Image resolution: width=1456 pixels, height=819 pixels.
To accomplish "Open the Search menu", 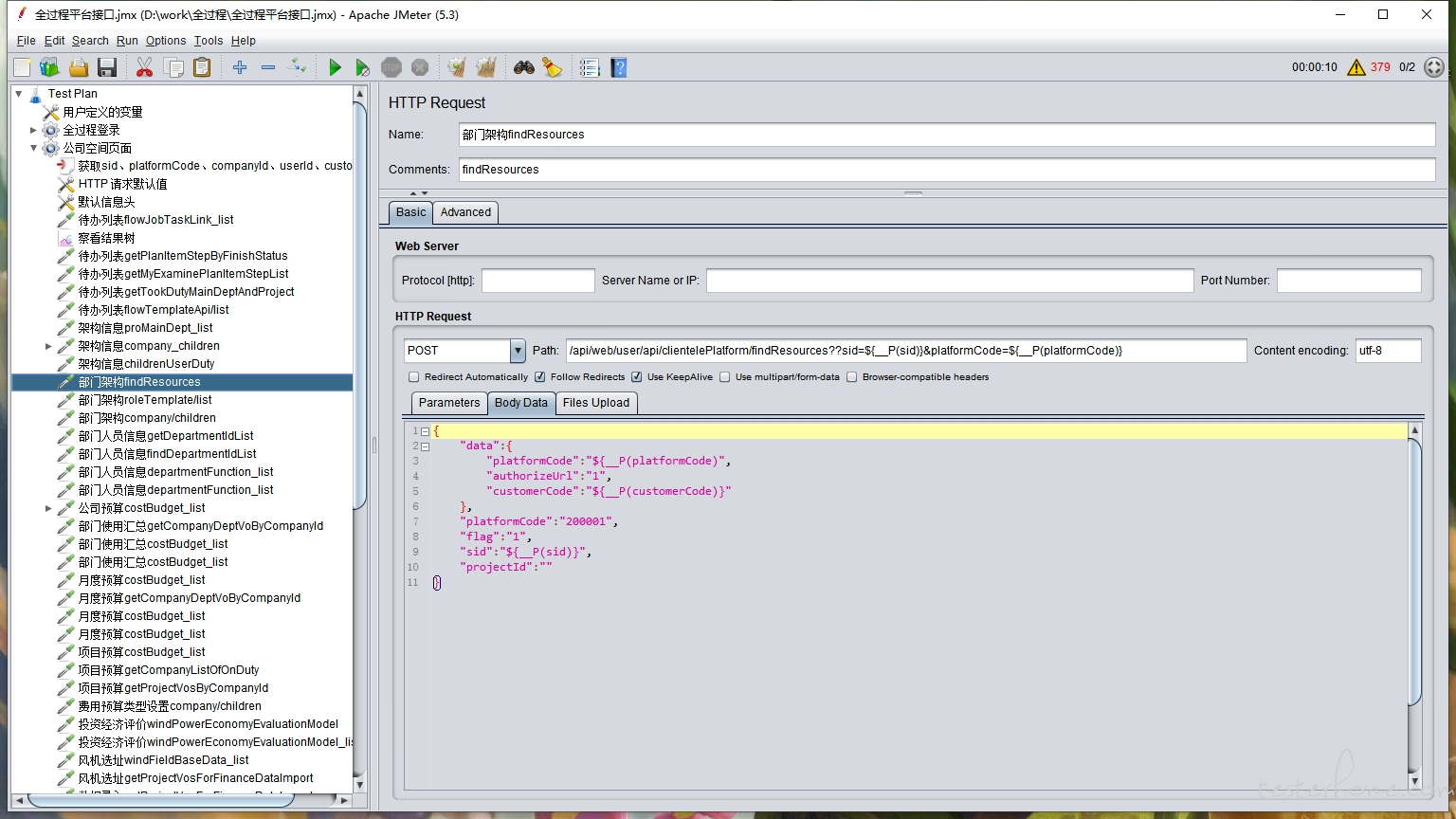I will pos(90,41).
